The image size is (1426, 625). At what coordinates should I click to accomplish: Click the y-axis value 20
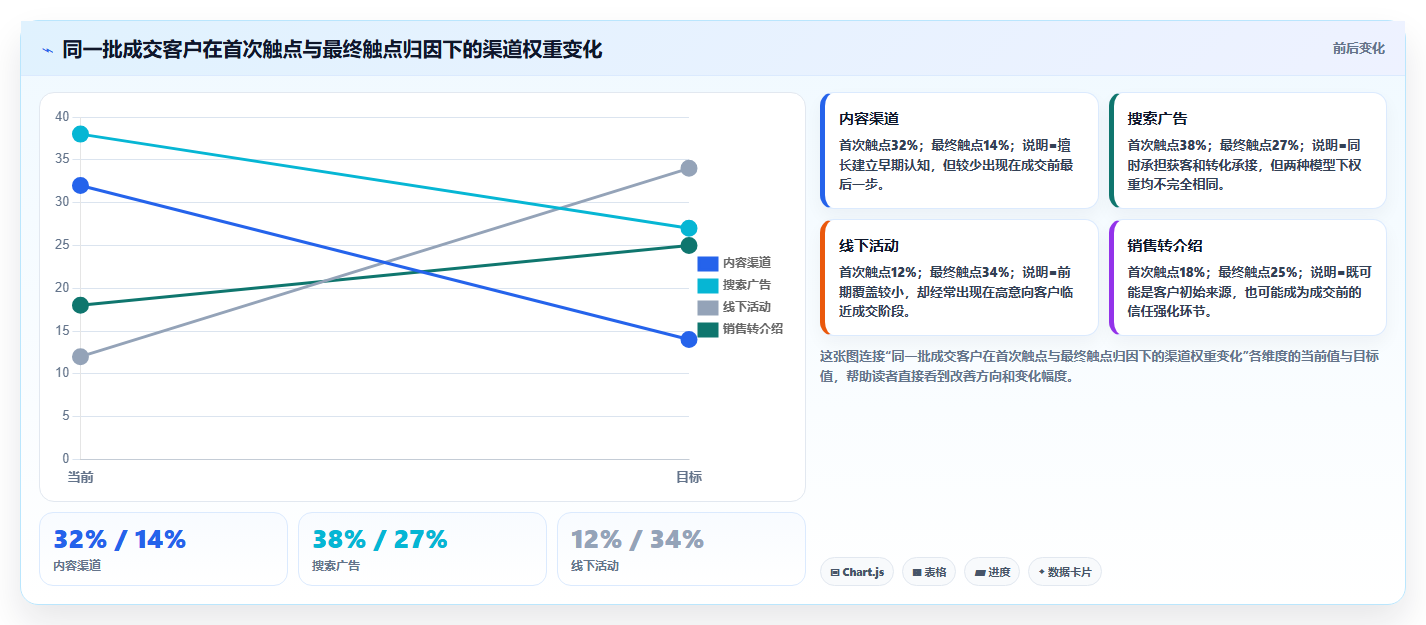click(62, 288)
